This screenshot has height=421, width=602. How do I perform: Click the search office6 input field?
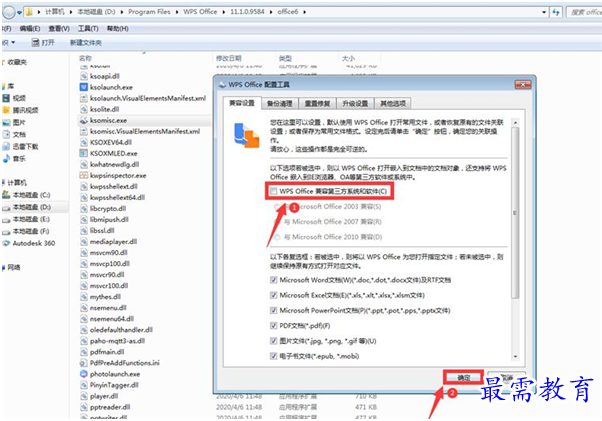(584, 12)
